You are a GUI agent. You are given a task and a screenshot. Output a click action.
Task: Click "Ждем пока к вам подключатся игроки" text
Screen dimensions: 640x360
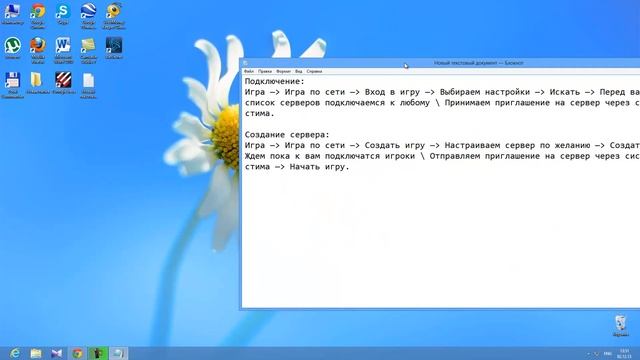point(330,156)
